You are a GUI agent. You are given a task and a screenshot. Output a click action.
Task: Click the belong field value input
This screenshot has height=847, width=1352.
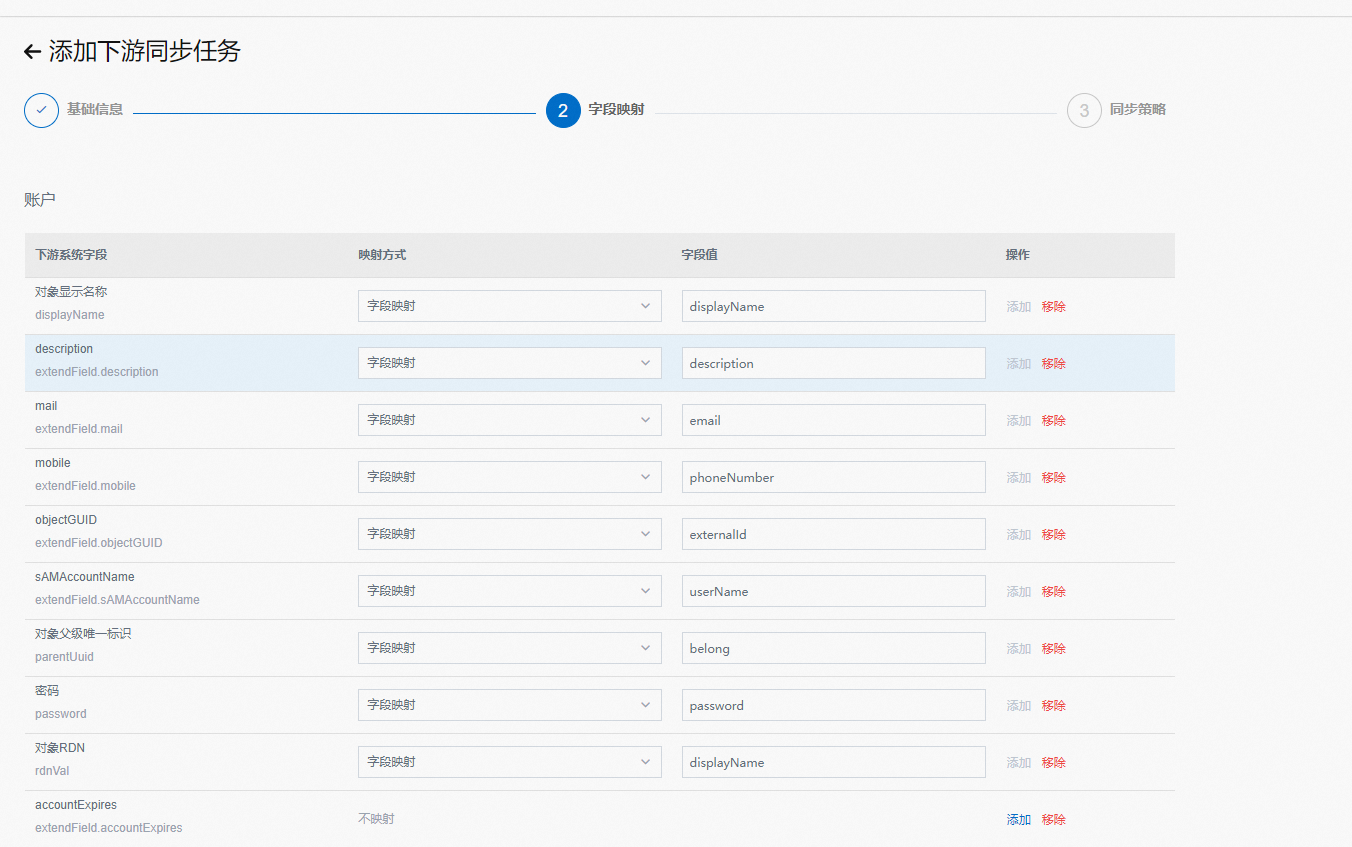click(833, 648)
